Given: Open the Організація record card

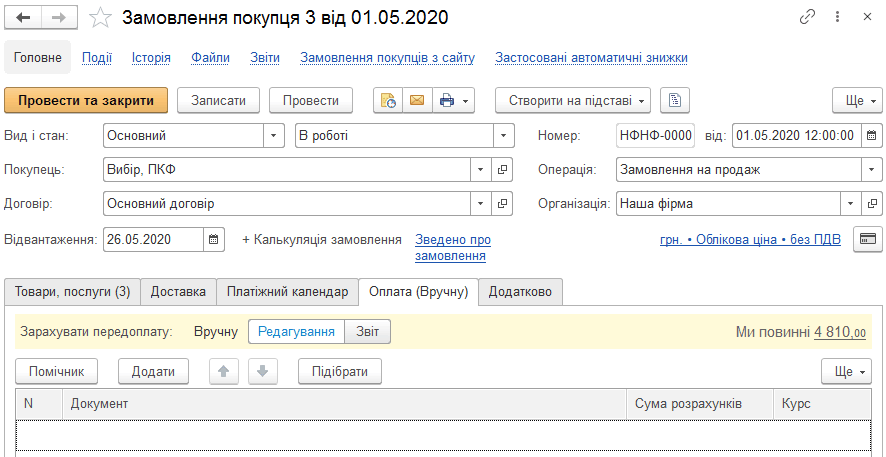Looking at the screenshot, I should click(x=871, y=204).
